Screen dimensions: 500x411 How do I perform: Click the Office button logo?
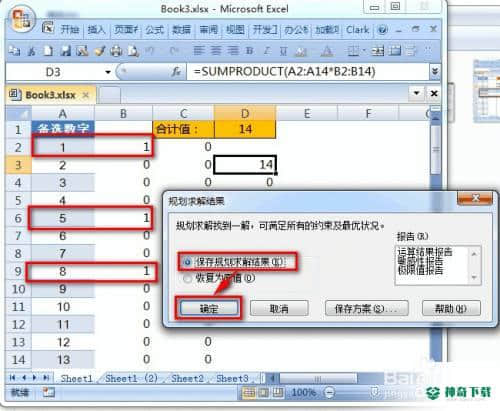21,19
